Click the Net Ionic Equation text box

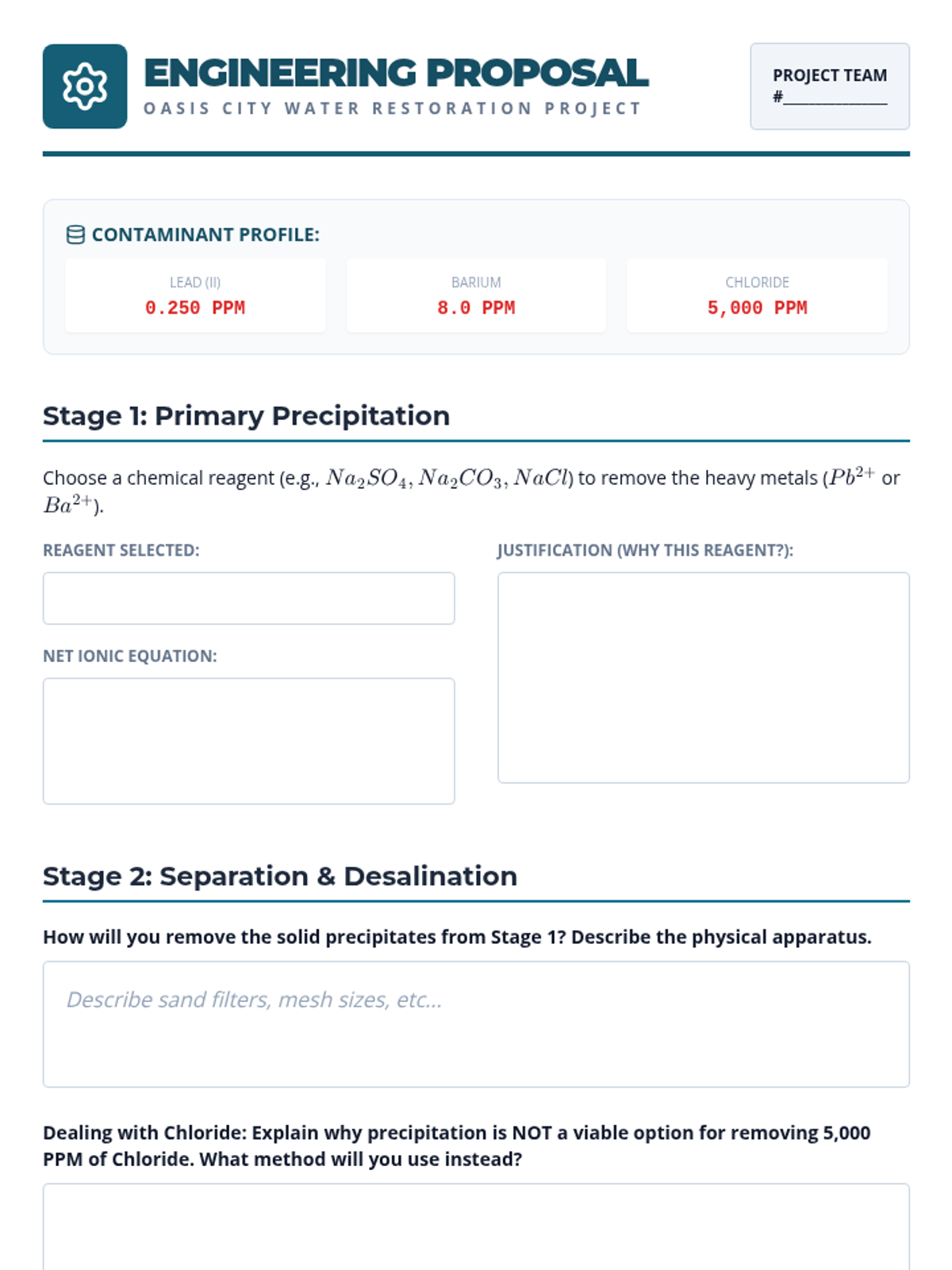point(248,741)
